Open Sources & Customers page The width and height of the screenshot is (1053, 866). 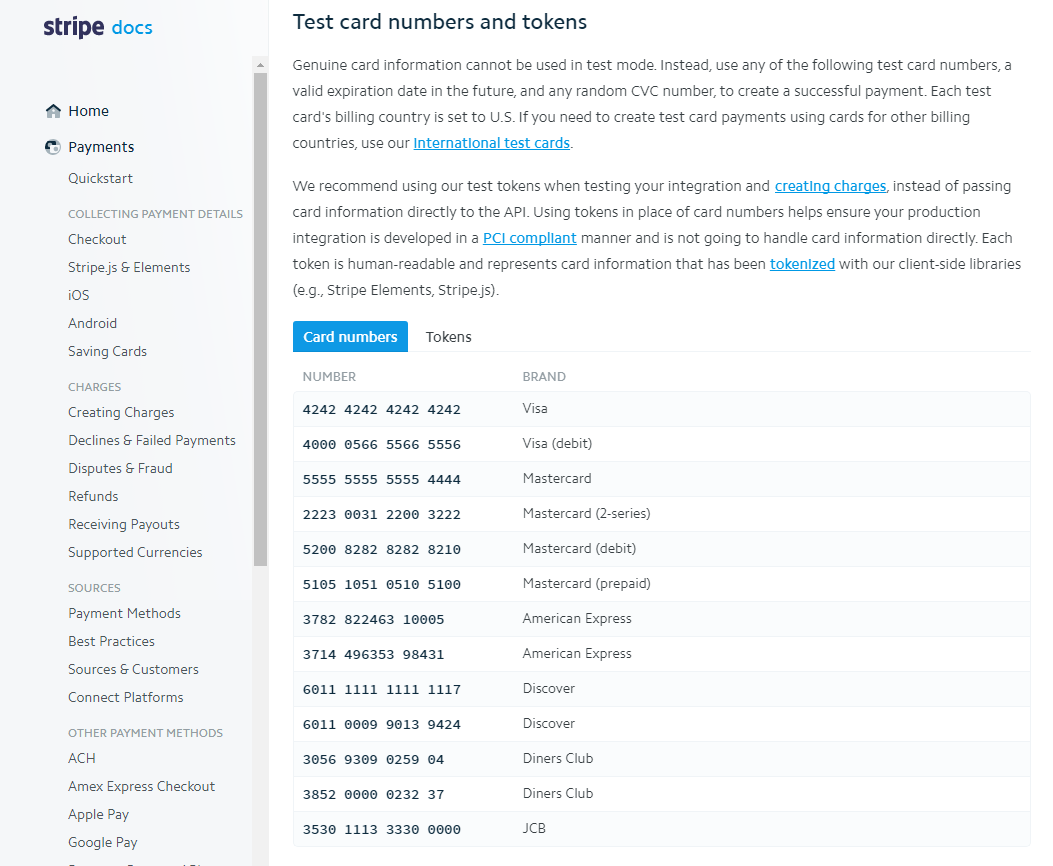pyautogui.click(x=134, y=670)
